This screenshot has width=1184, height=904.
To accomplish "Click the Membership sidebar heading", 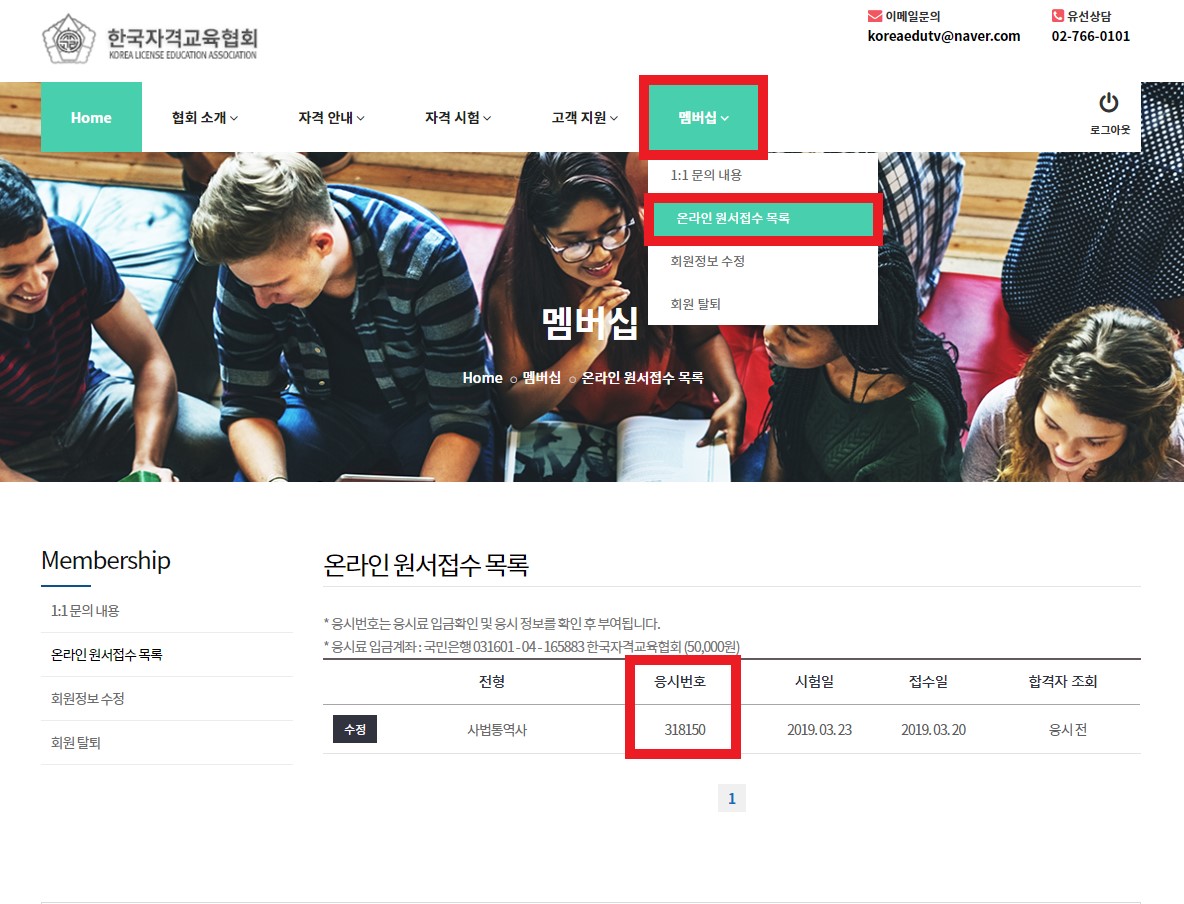I will [x=106, y=560].
